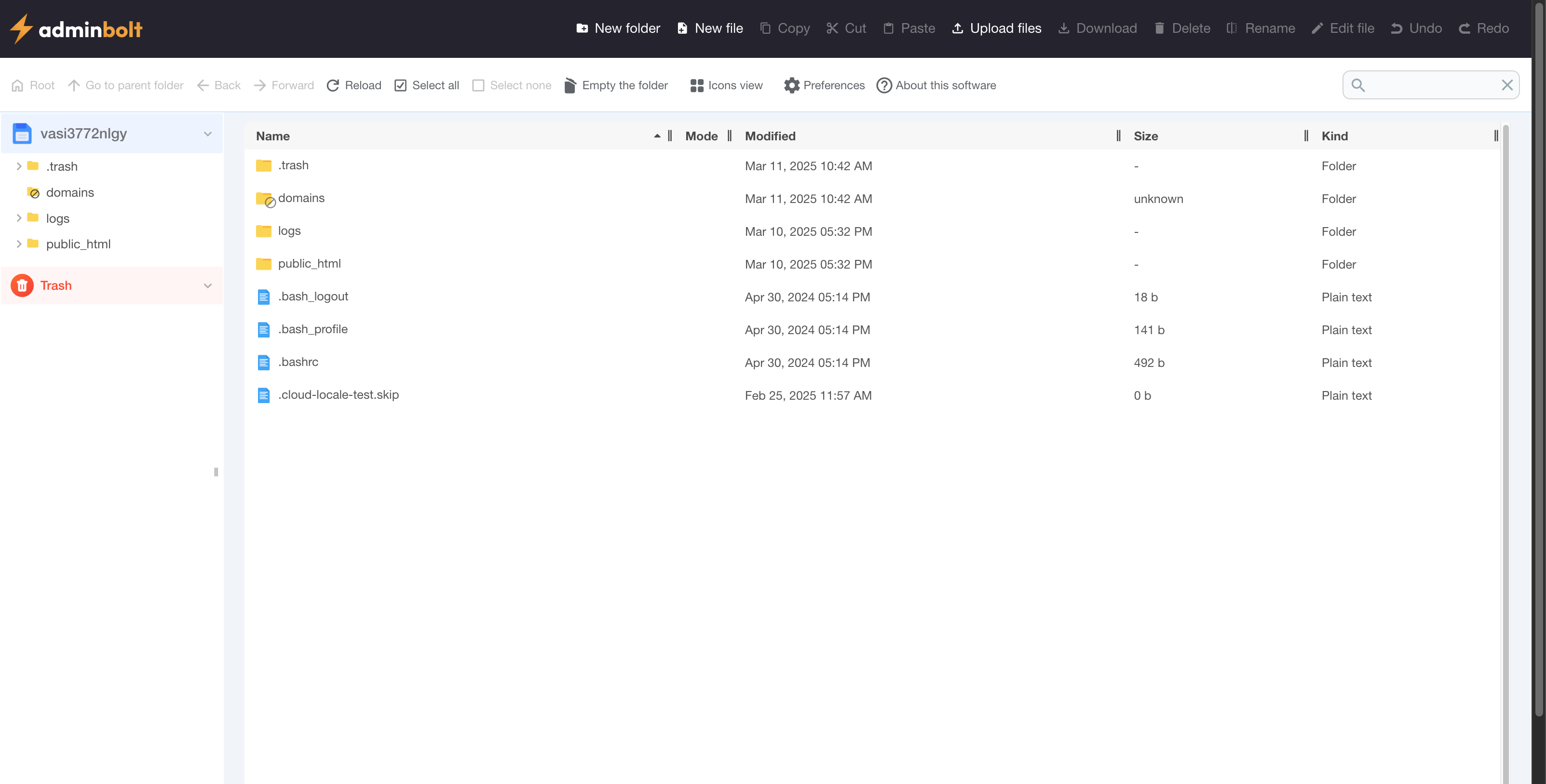The width and height of the screenshot is (1546, 784).
Task: Click the Reload button
Action: (334, 85)
